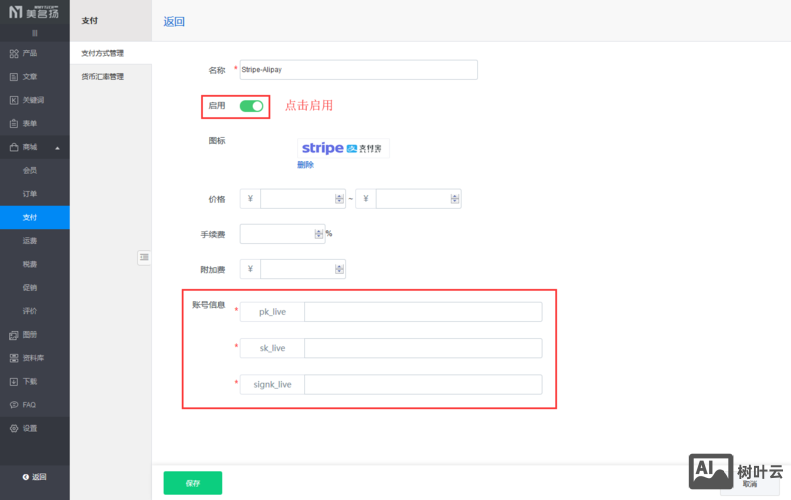Click the 下载 download icon
The image size is (791, 500).
pos(14,382)
